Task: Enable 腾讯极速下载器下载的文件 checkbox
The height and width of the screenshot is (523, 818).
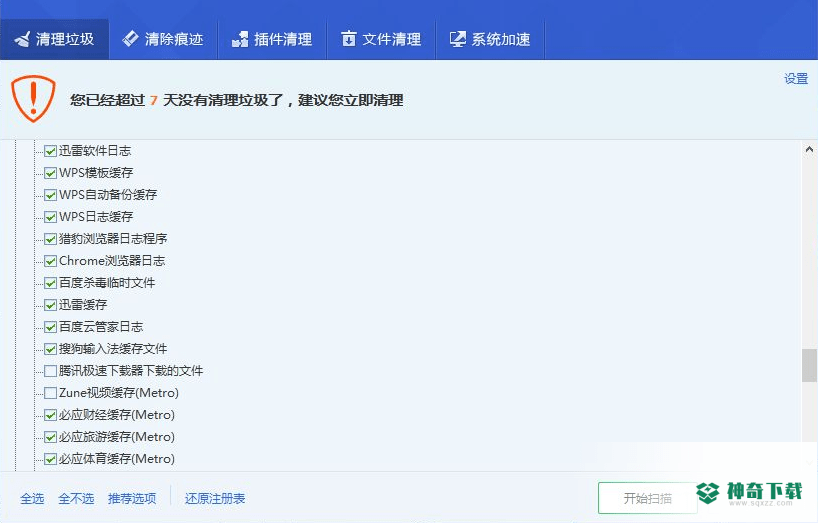Action: tap(51, 371)
